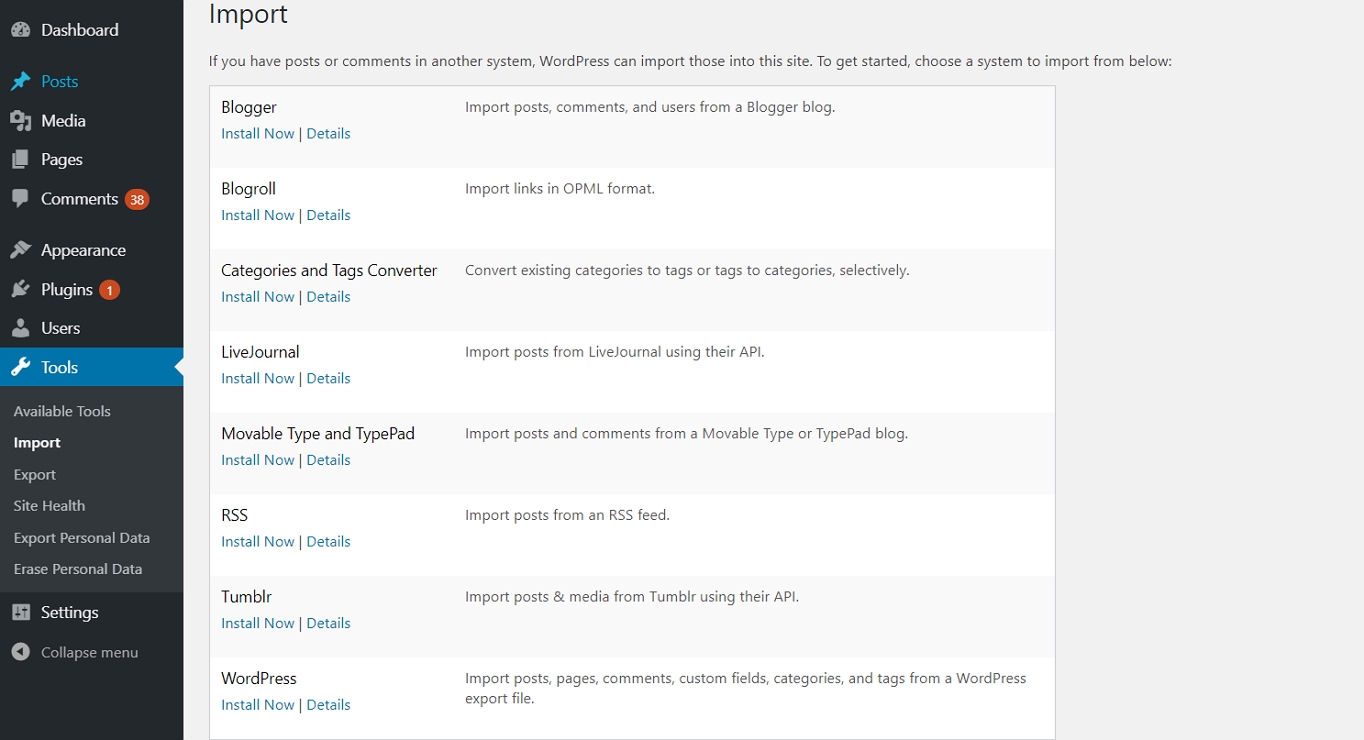Click the Categories and Tags Converter title
Viewport: 1364px width, 740px height.
pyautogui.click(x=329, y=271)
